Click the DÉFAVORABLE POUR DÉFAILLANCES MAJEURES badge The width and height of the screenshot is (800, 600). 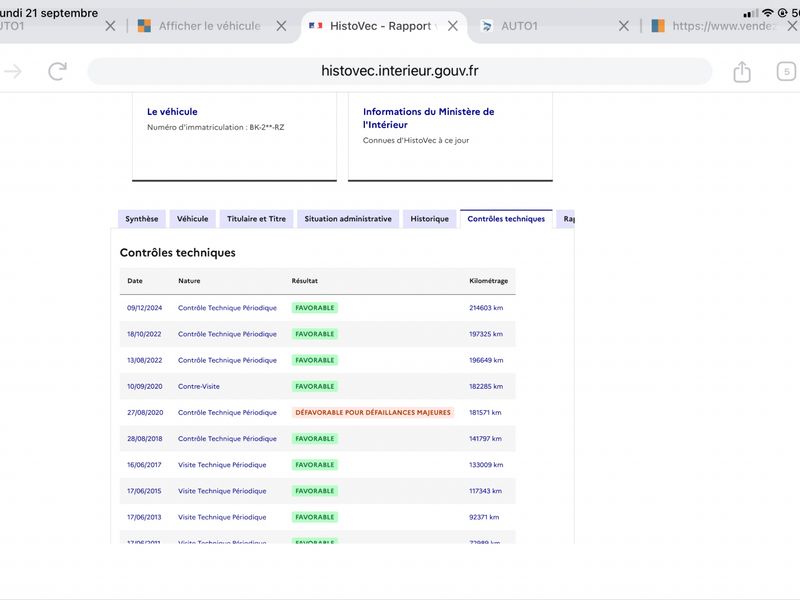tap(373, 412)
